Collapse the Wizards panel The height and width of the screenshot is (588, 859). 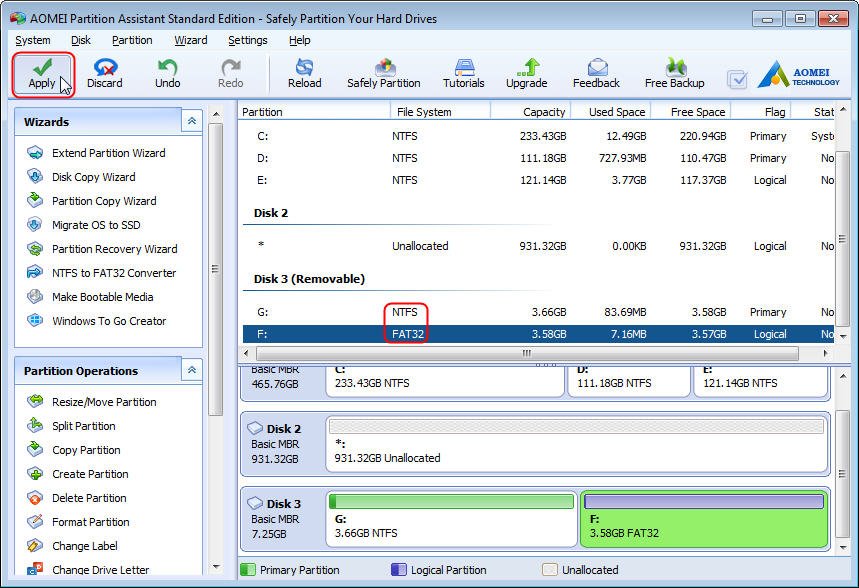tap(192, 121)
